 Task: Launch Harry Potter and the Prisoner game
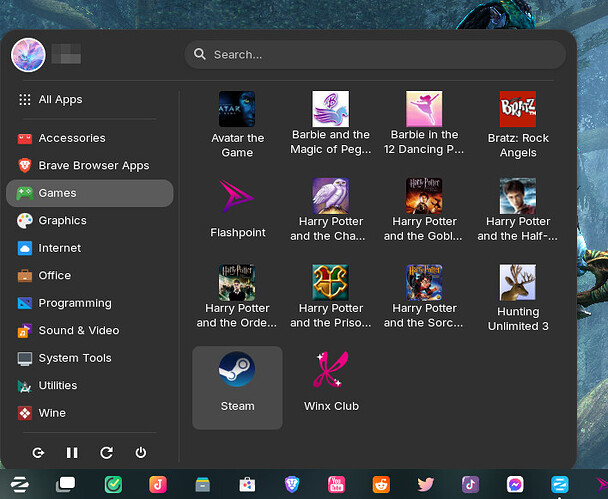[331, 297]
